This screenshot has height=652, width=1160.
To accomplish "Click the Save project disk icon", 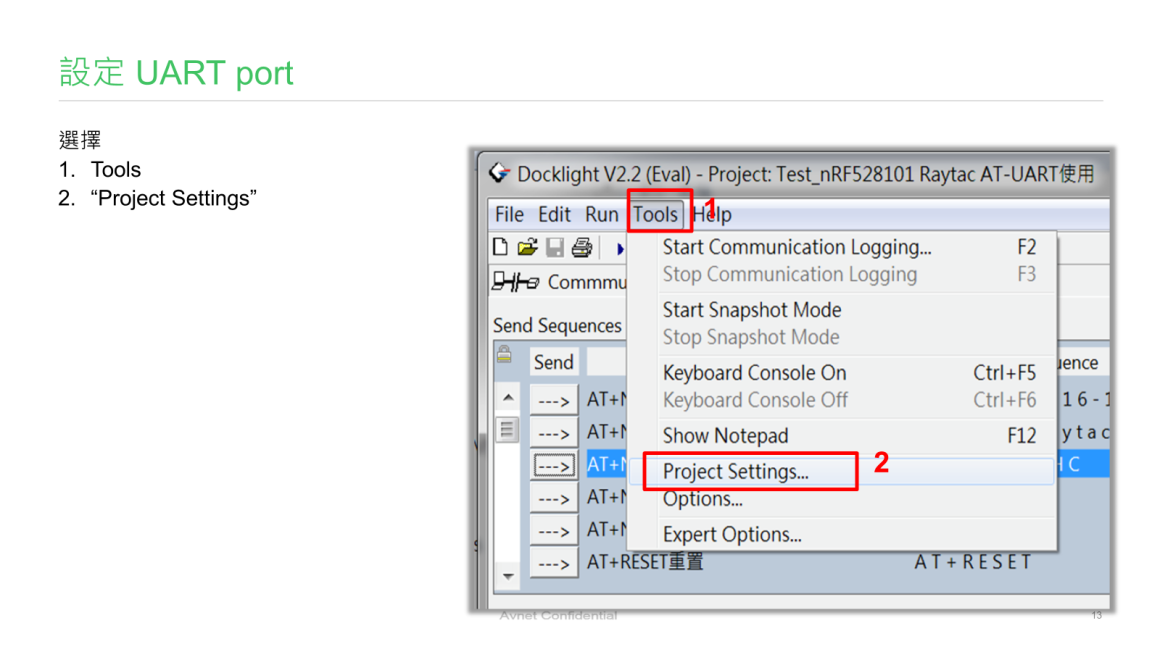I will (555, 247).
